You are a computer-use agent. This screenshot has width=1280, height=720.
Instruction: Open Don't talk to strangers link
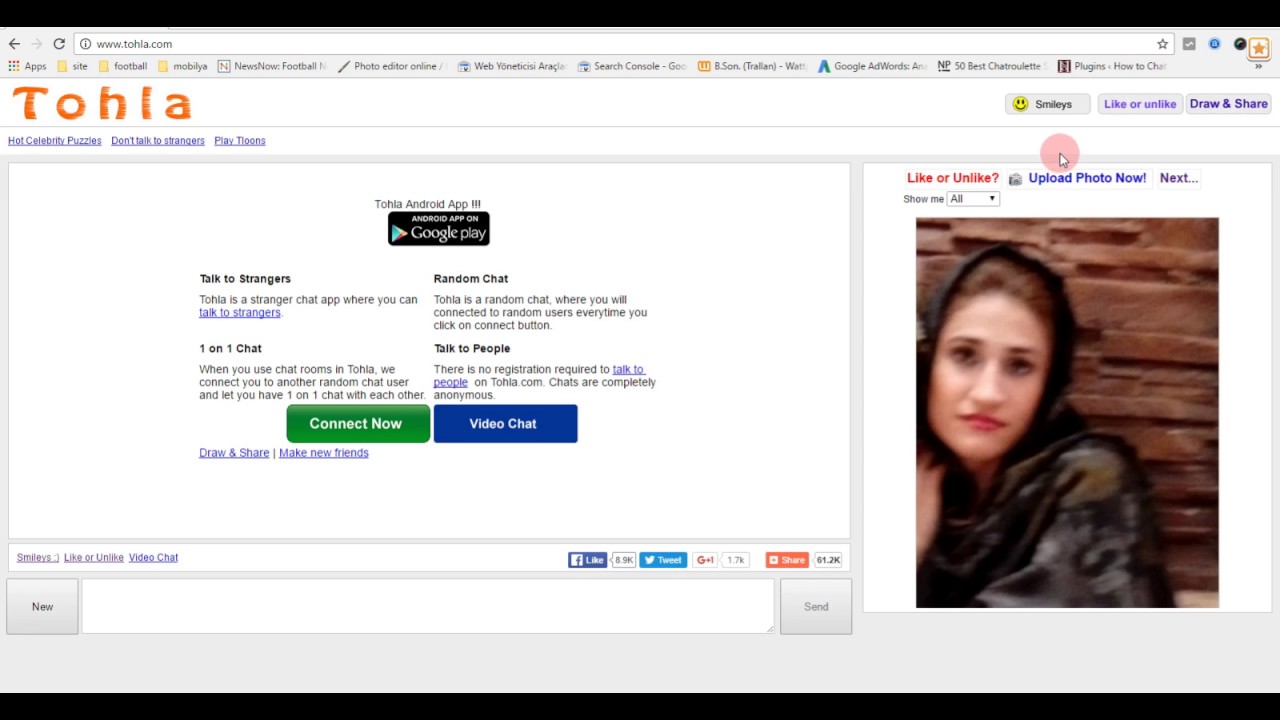(x=158, y=141)
